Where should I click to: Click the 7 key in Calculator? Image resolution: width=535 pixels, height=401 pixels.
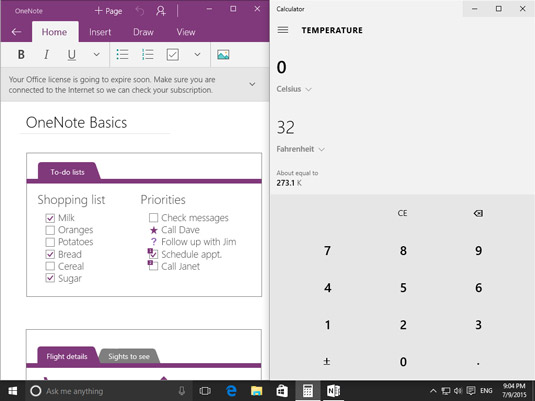pos(327,250)
